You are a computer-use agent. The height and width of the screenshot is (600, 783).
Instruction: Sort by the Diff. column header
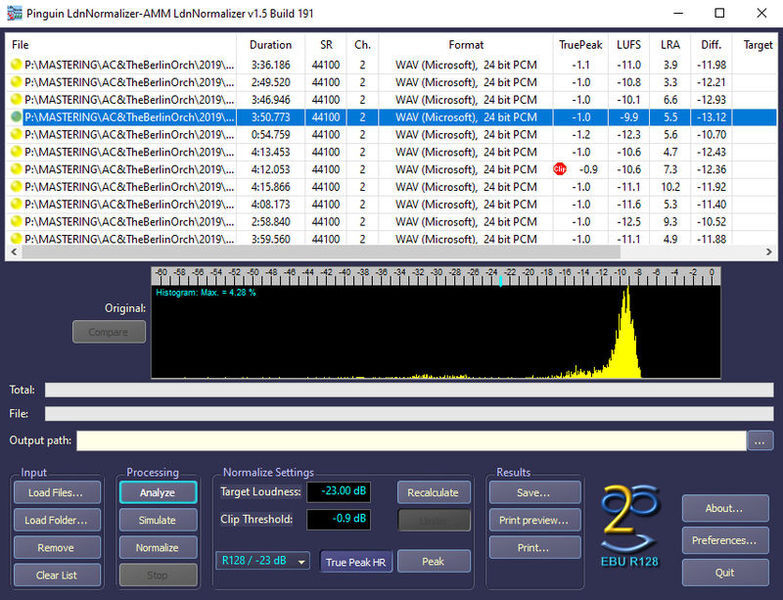click(711, 45)
